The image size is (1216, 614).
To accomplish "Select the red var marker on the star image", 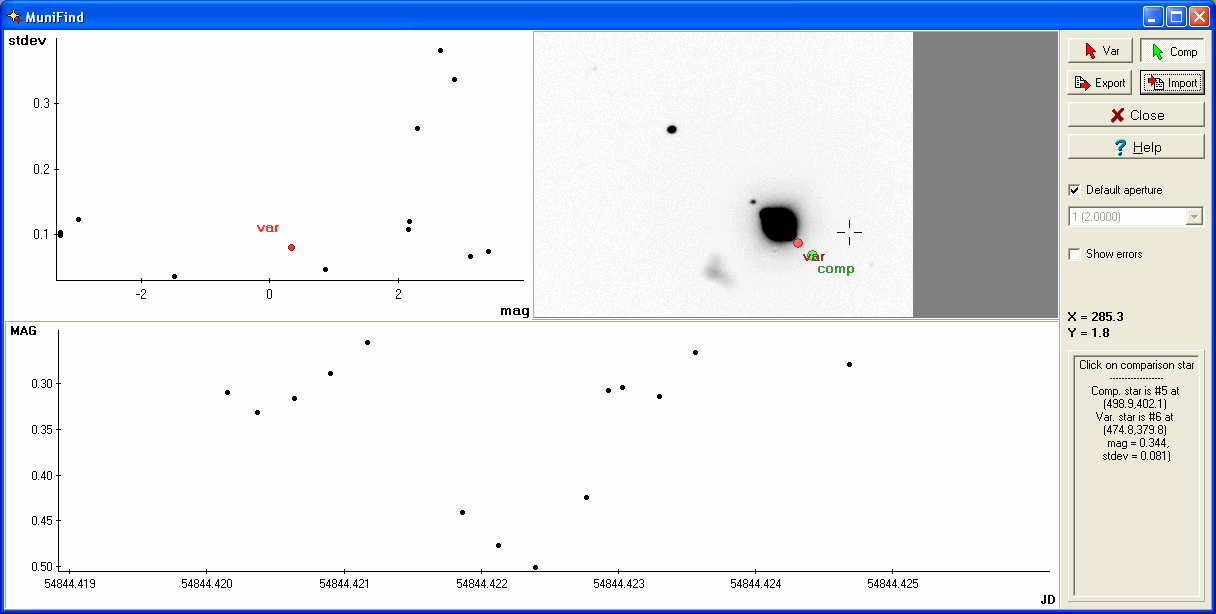I will (x=798, y=243).
